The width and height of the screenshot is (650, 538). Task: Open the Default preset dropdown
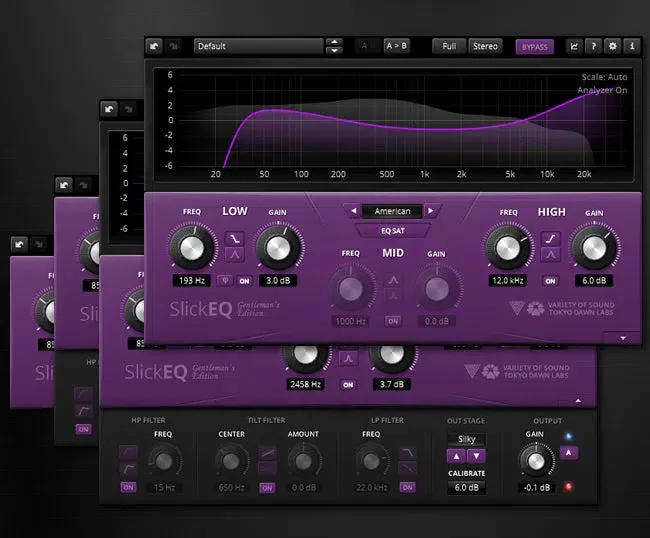coord(258,46)
